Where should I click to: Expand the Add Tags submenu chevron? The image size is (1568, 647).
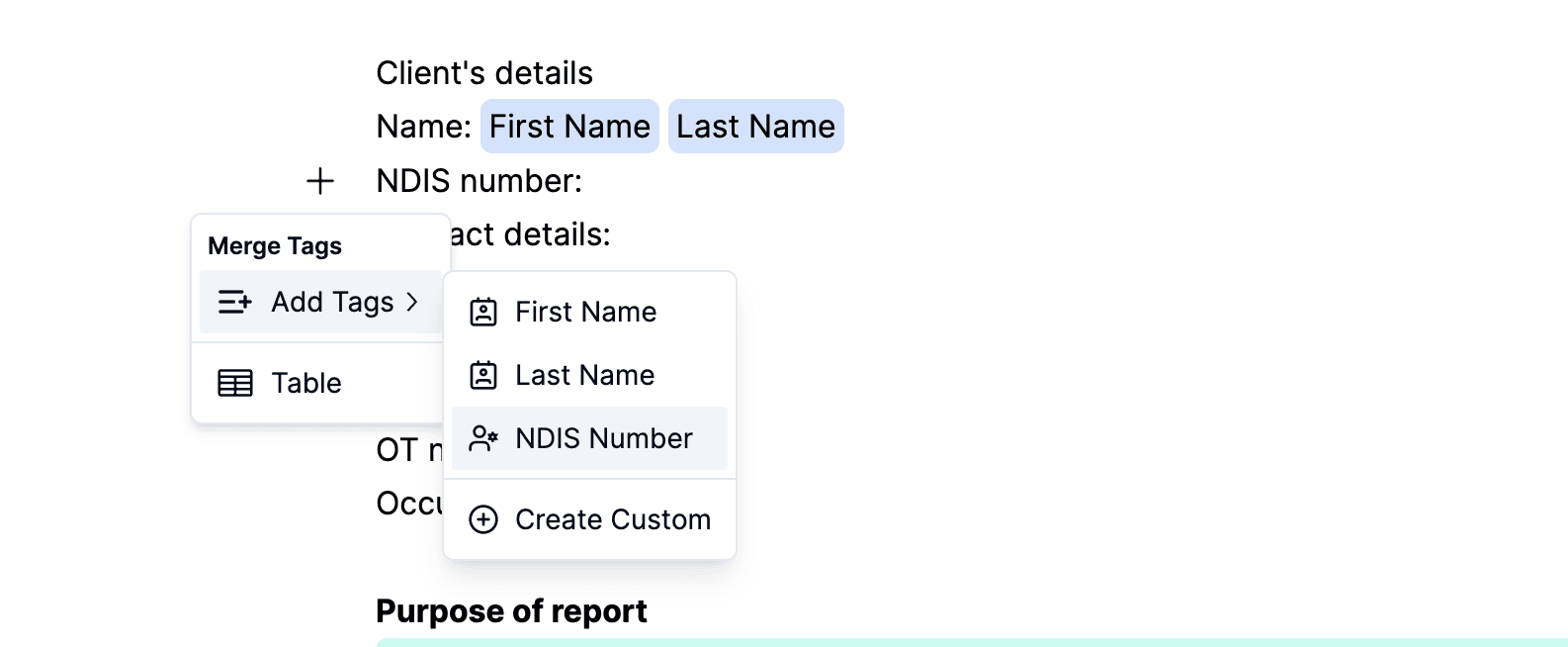[x=412, y=302]
